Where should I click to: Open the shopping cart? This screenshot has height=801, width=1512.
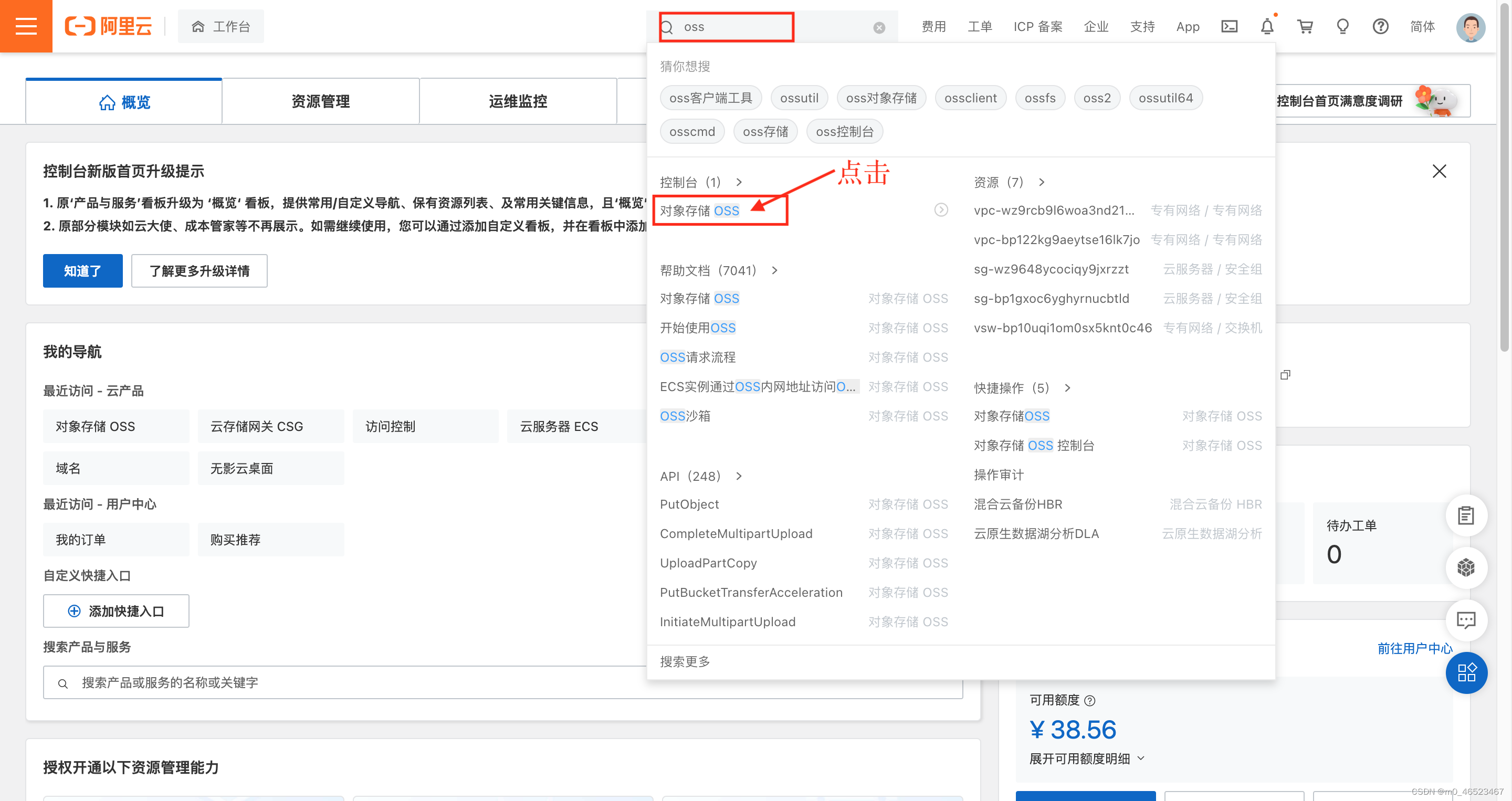1305,26
